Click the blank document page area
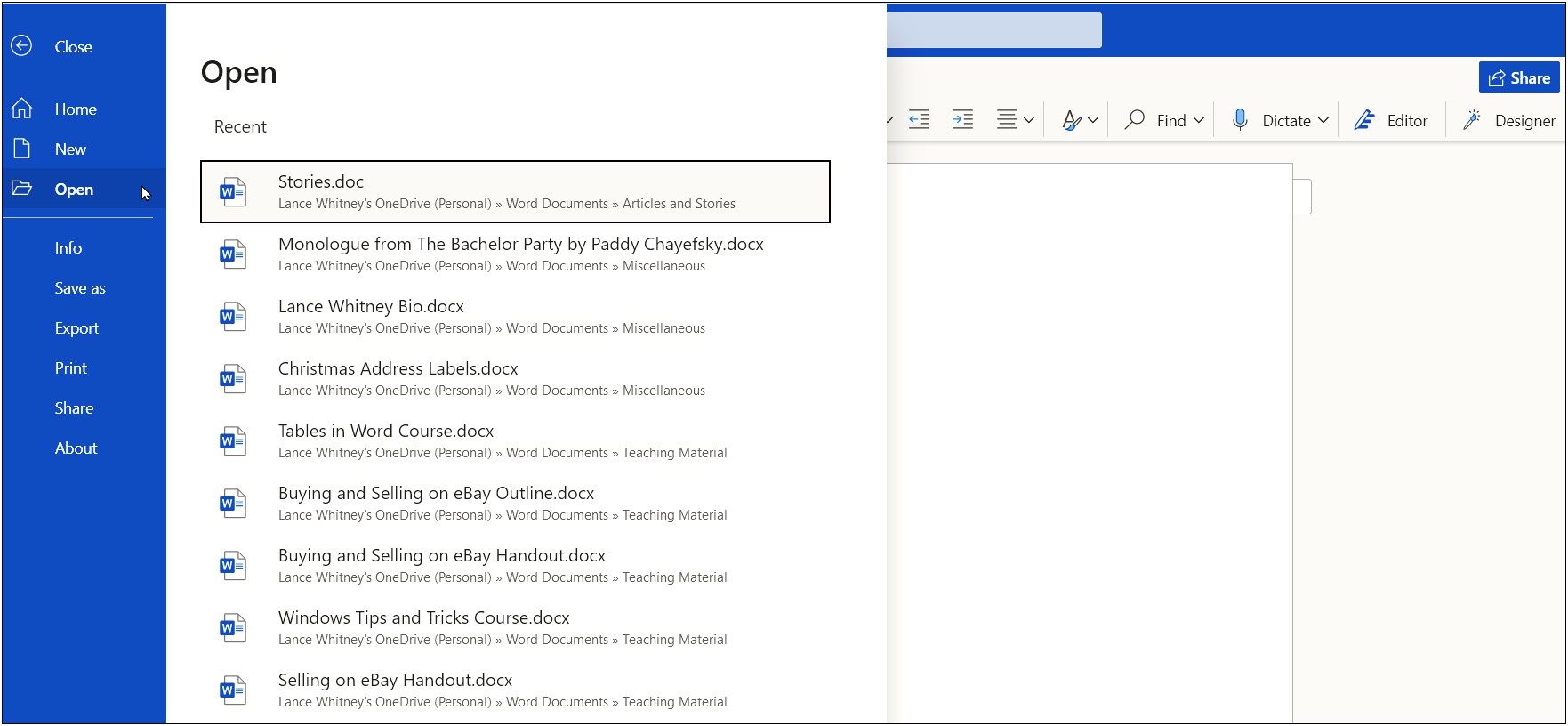This screenshot has width=1568, height=726. pyautogui.click(x=1090, y=443)
